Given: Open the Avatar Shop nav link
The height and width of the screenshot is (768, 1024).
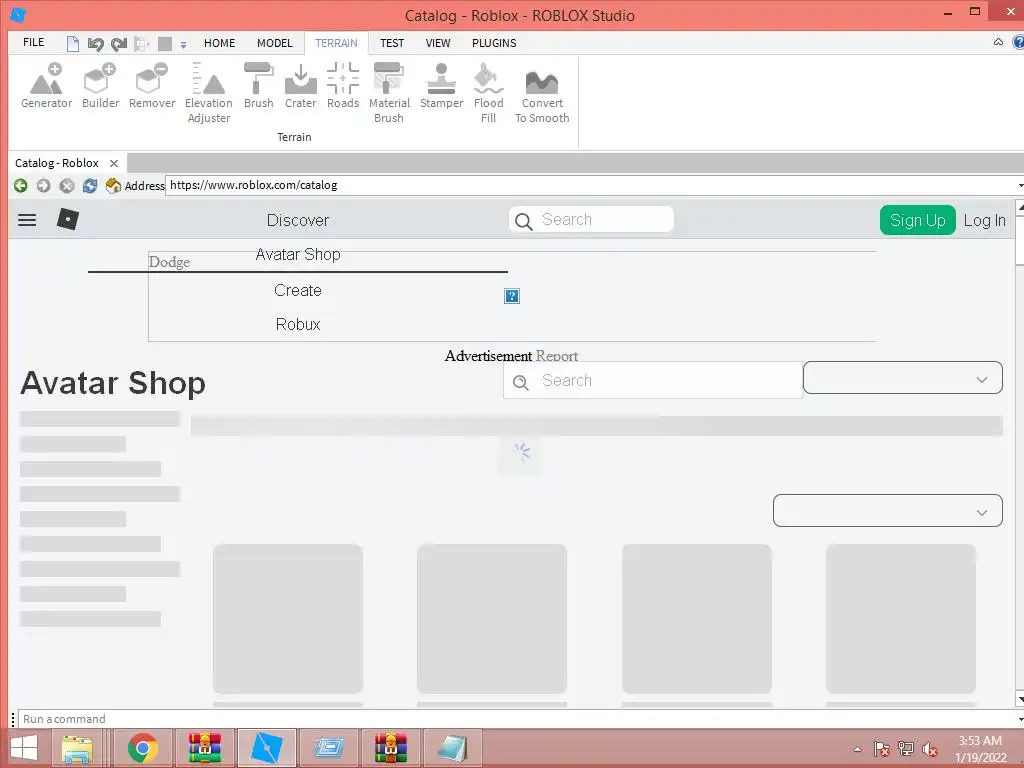Looking at the screenshot, I should [x=298, y=255].
